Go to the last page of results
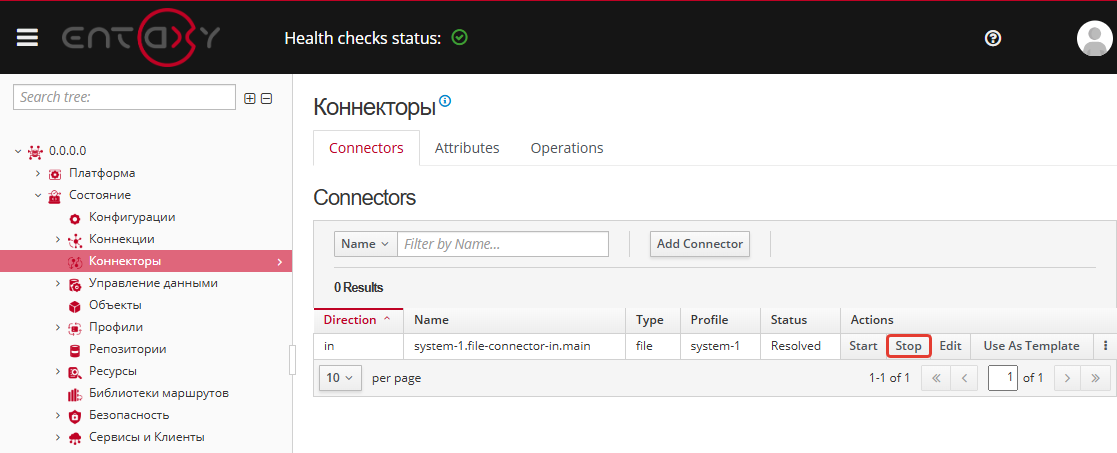The height and width of the screenshot is (453, 1117). pyautogui.click(x=1096, y=378)
